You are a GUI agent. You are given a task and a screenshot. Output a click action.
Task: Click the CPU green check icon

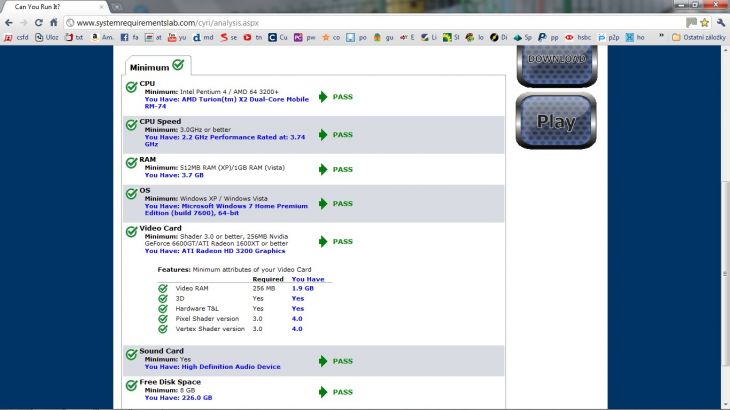coord(131,87)
